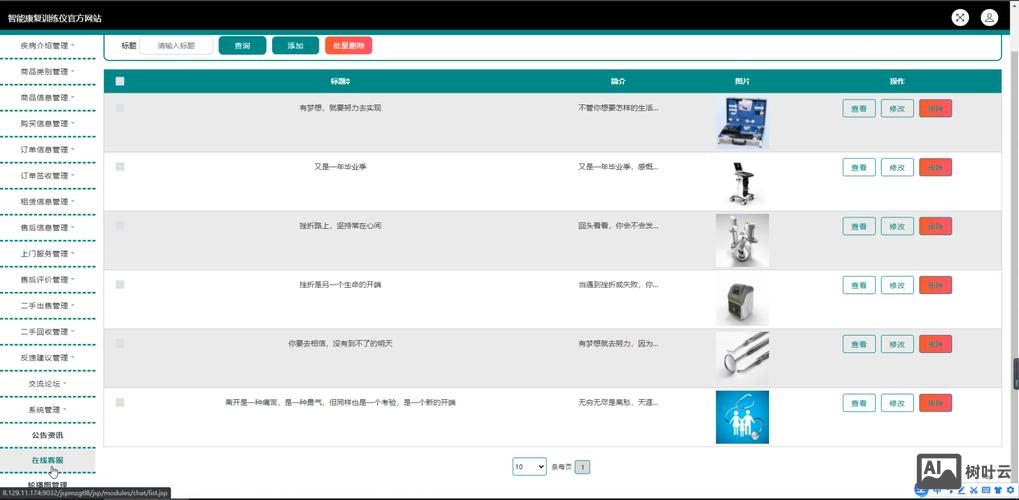Click the IME pen handwriting icon
The height and width of the screenshot is (500, 1019).
pyautogui.click(x=962, y=490)
